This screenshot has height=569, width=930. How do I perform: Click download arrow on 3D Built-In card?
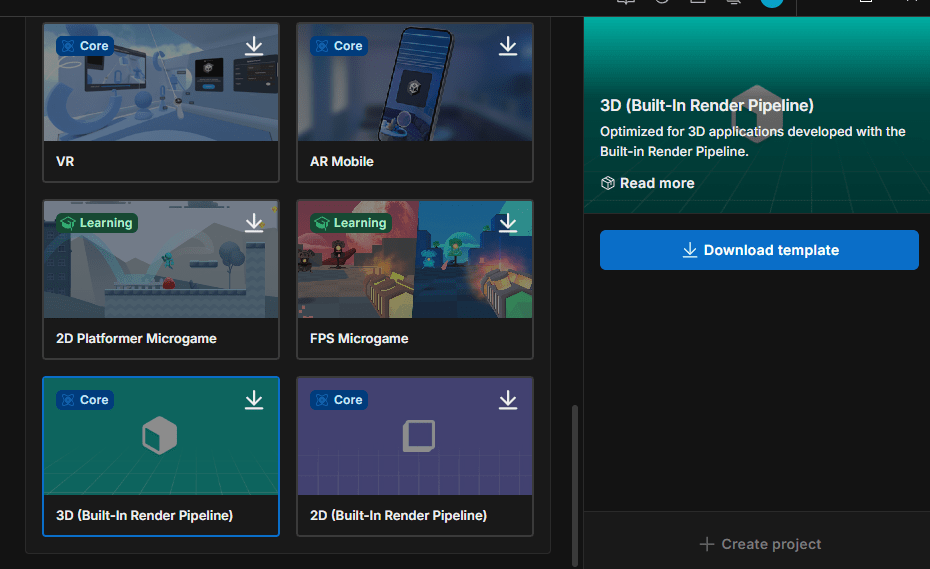(x=254, y=400)
